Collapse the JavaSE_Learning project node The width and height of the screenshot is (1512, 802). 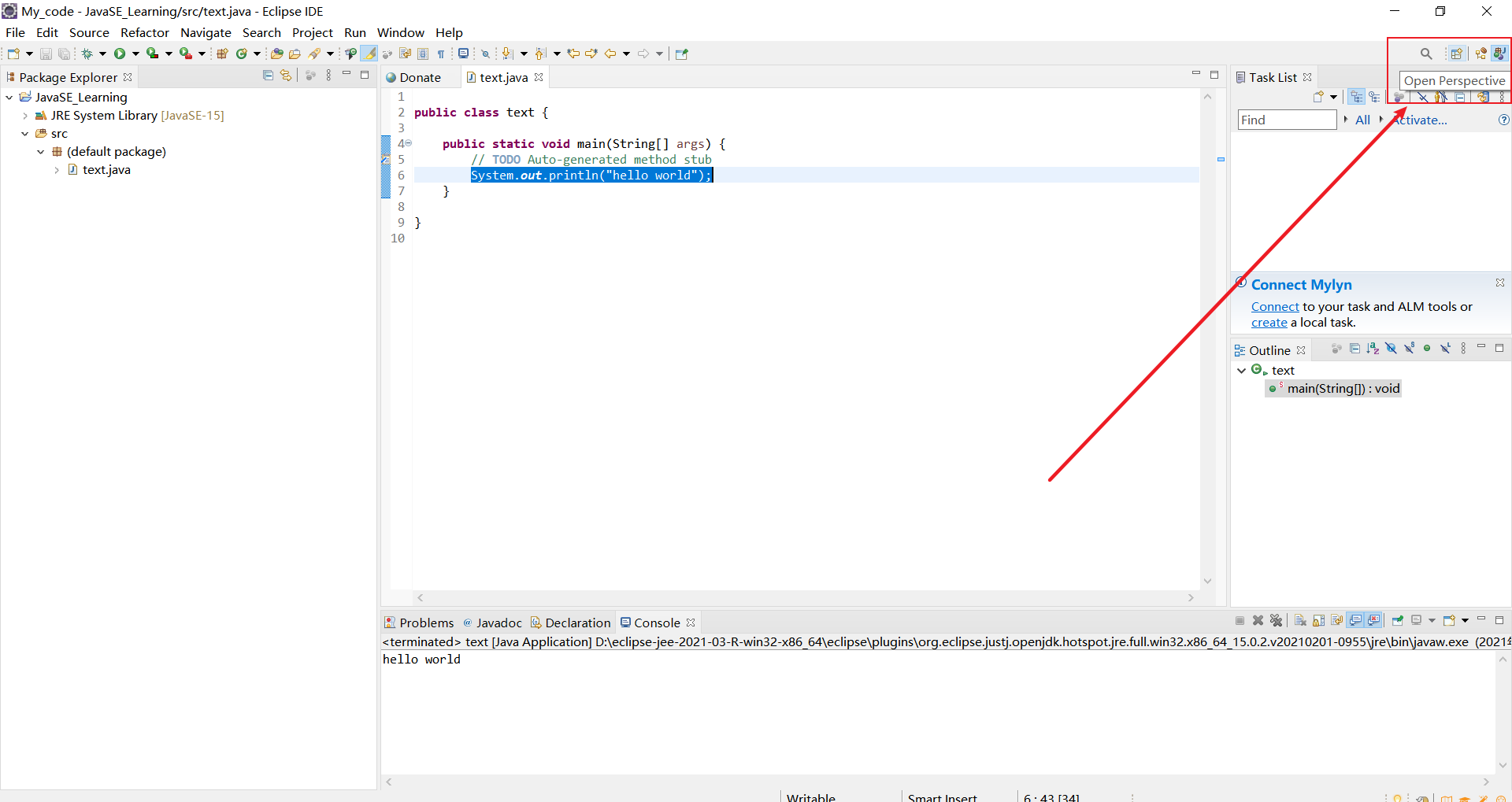(x=9, y=98)
